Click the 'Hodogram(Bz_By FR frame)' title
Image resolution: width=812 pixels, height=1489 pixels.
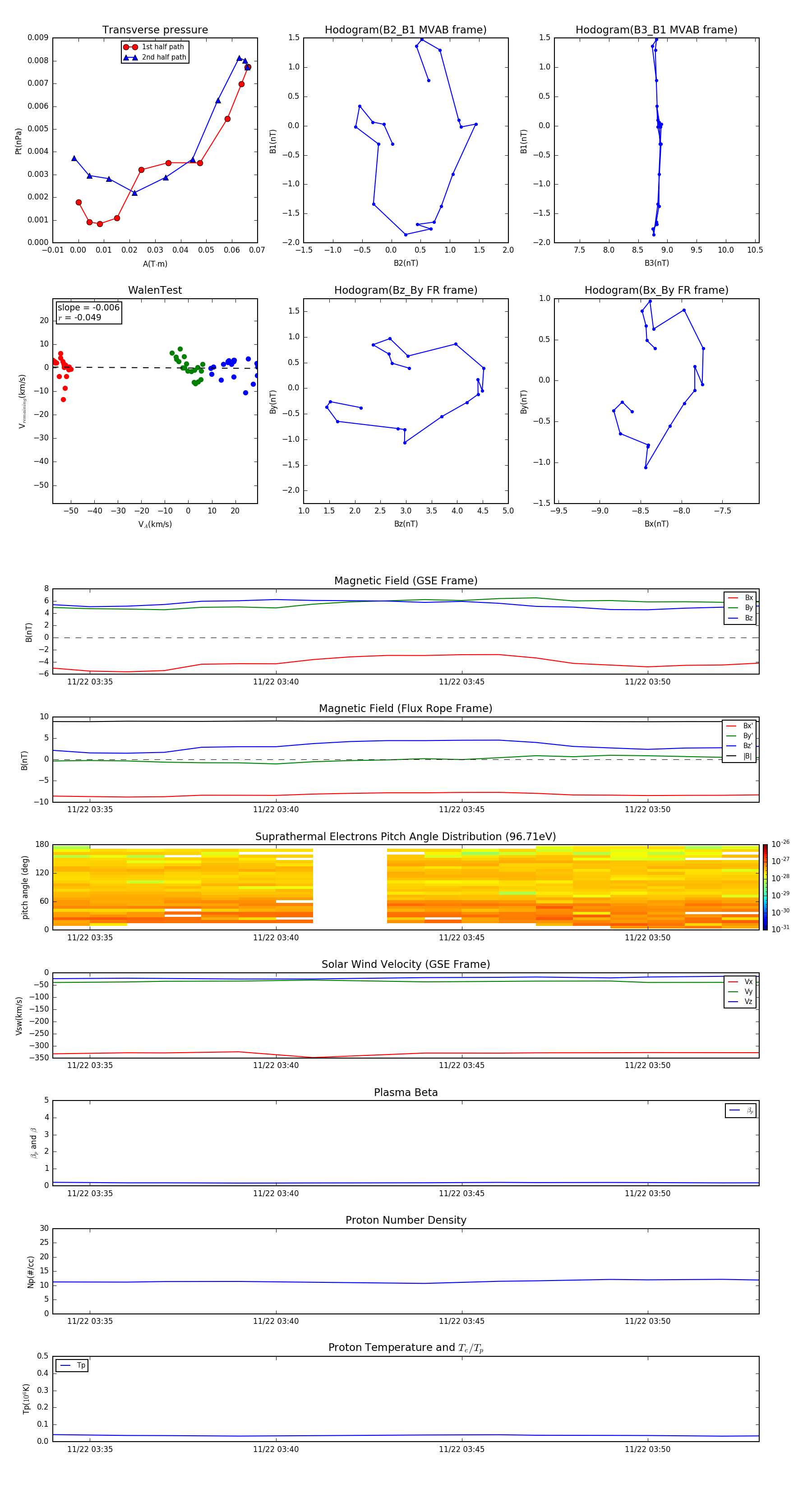point(406,290)
